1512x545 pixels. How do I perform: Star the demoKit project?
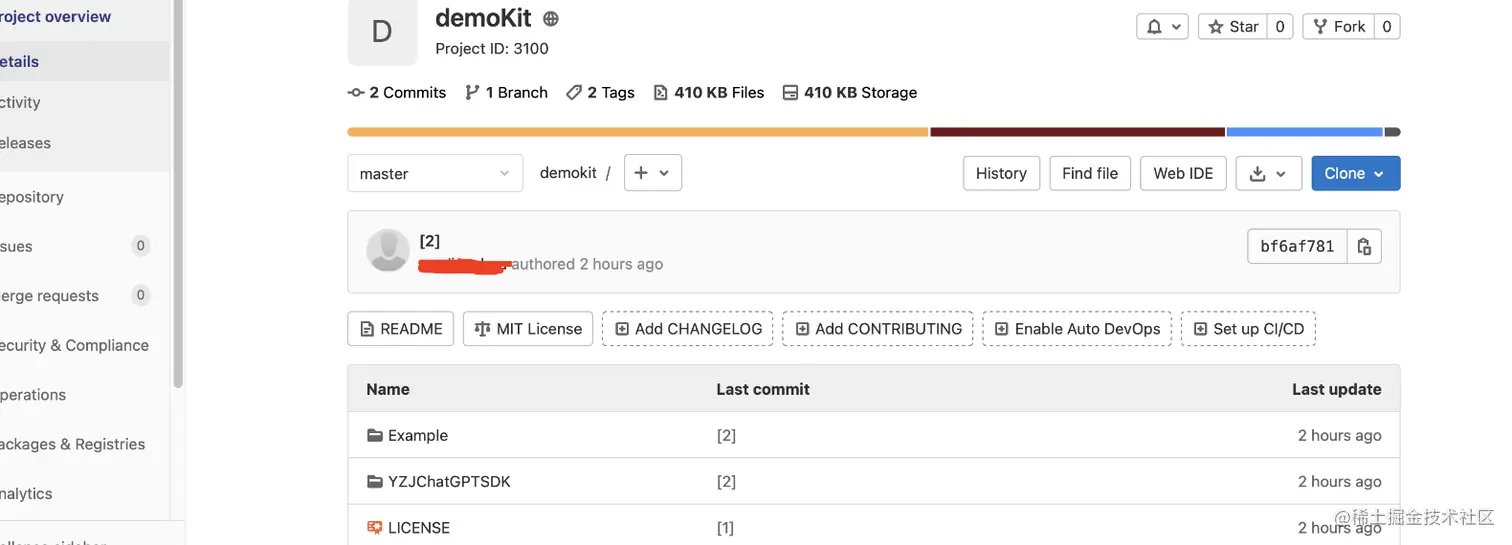1233,27
